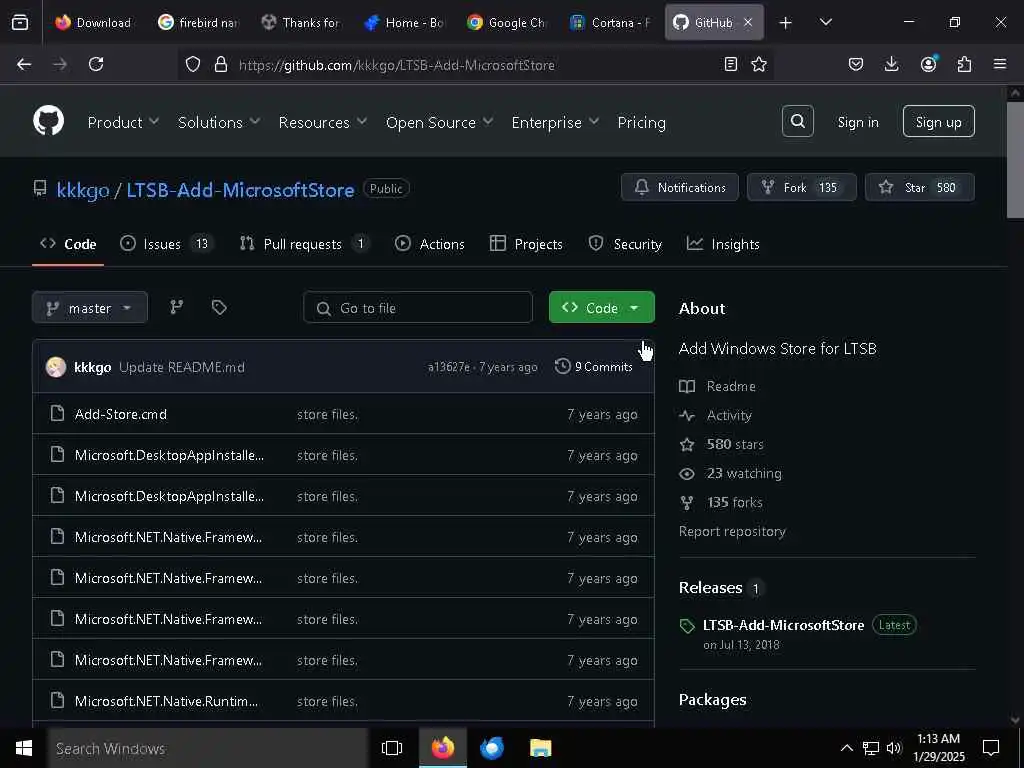
Task: Switch to the Cortana browser tab
Action: pos(610,22)
